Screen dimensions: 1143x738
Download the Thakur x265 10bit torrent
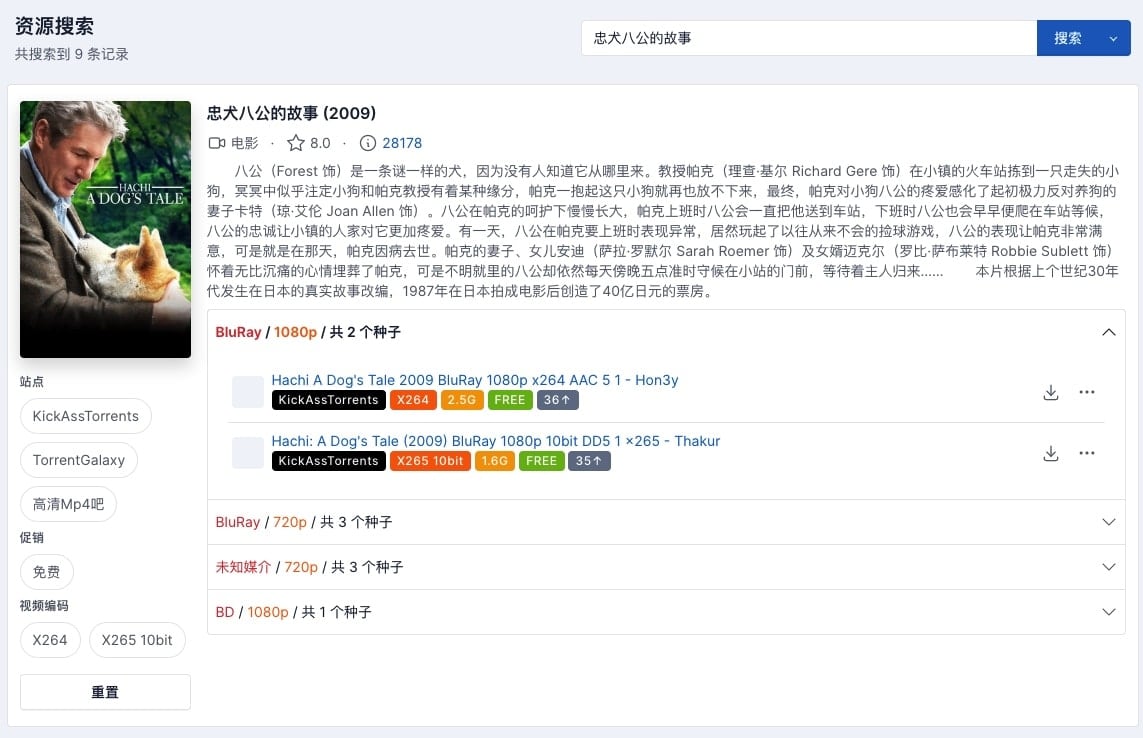pyautogui.click(x=1050, y=454)
